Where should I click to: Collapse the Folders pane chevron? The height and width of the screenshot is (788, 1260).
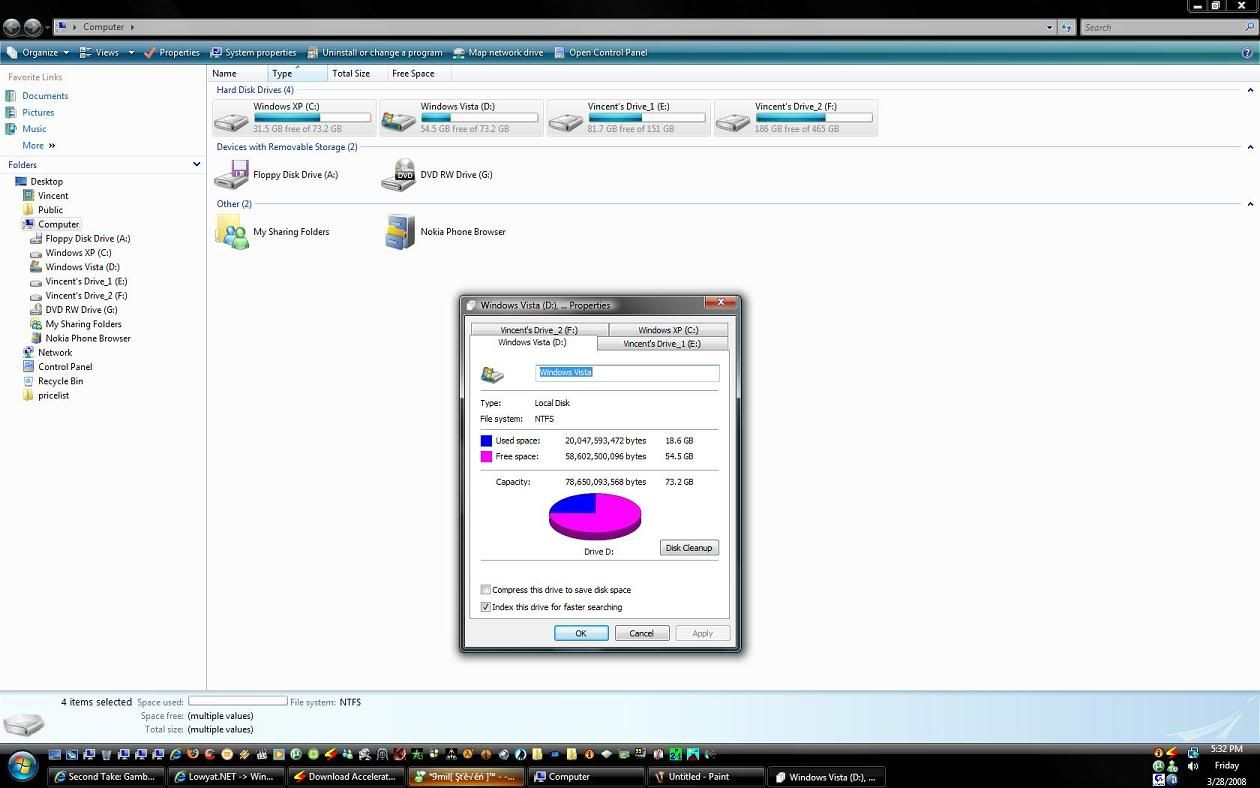click(x=196, y=164)
